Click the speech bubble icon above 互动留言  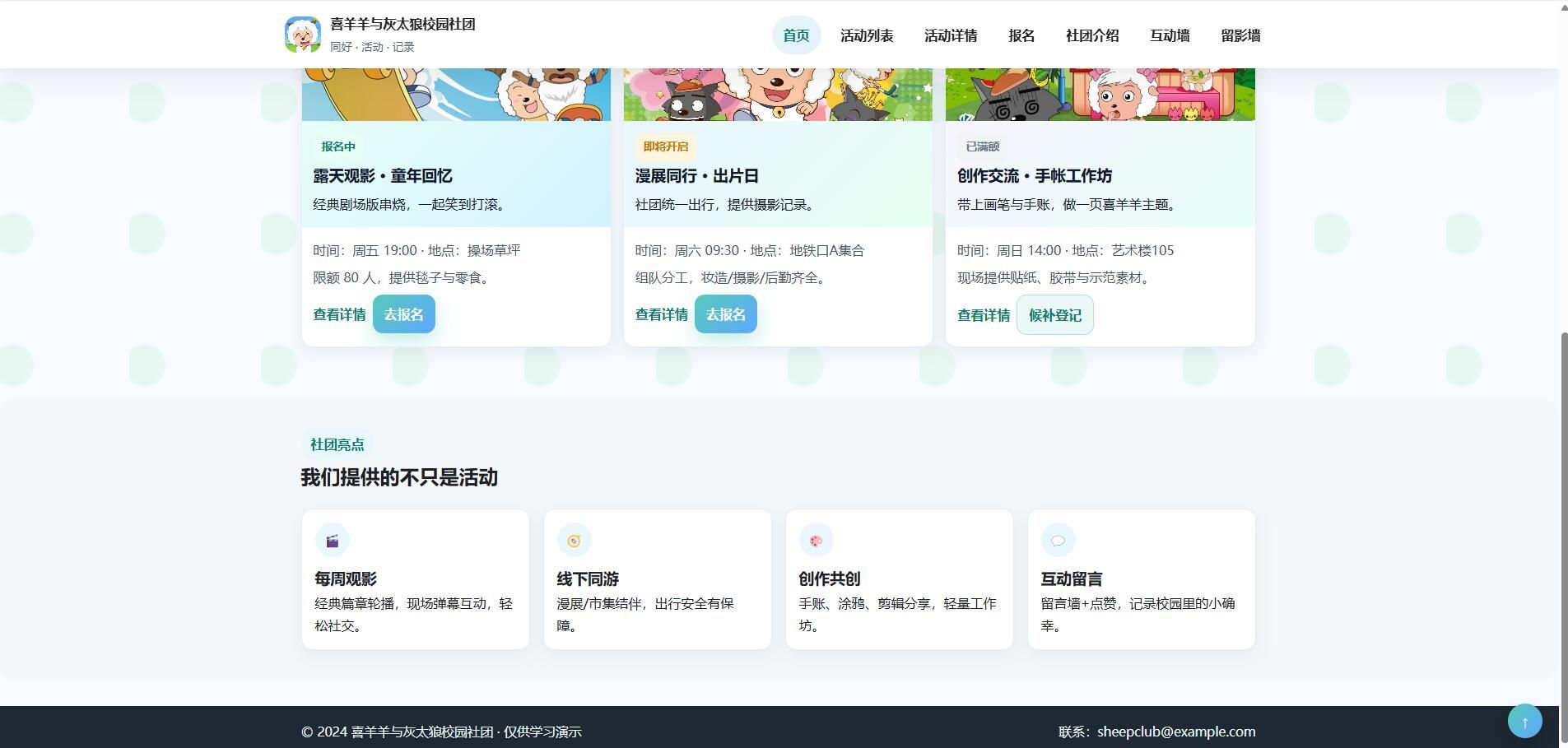(1058, 540)
